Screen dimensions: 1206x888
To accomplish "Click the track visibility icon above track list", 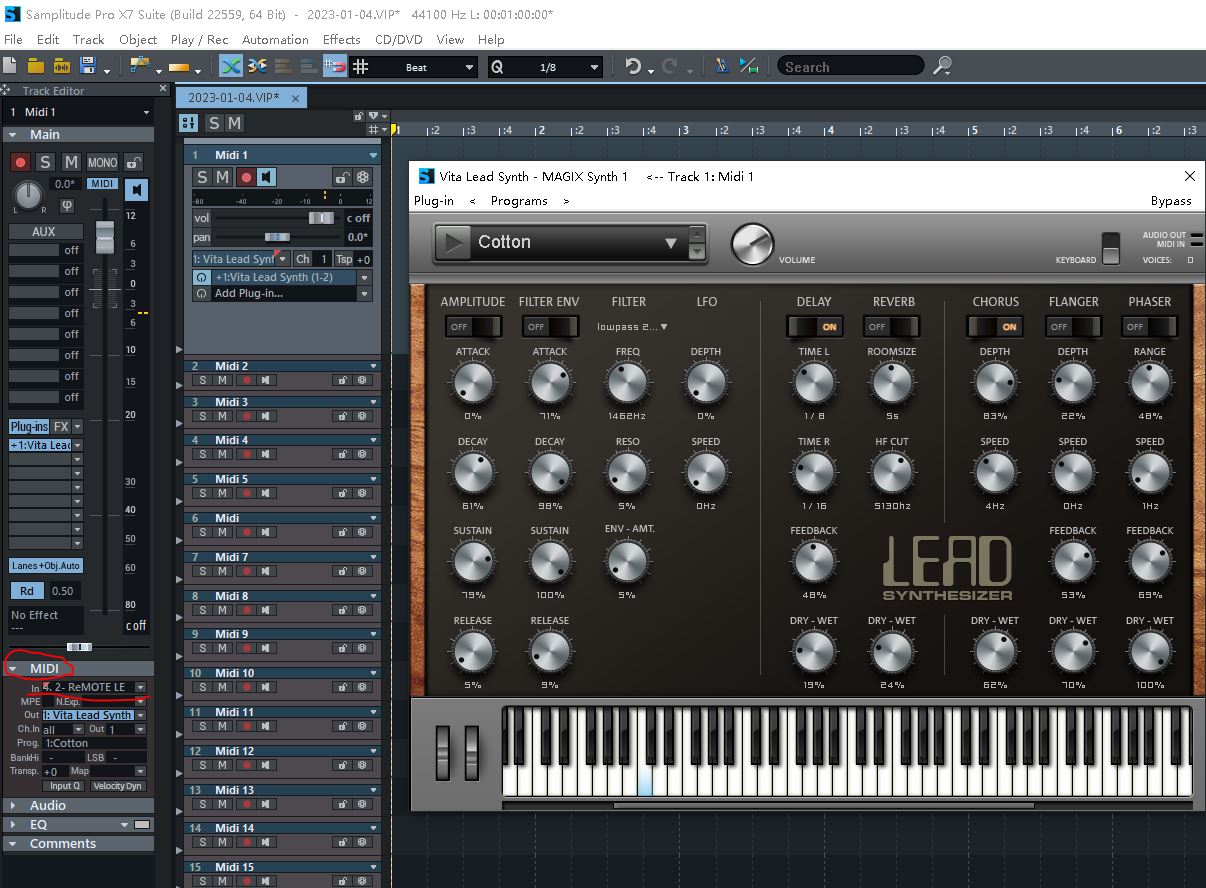I will point(188,123).
